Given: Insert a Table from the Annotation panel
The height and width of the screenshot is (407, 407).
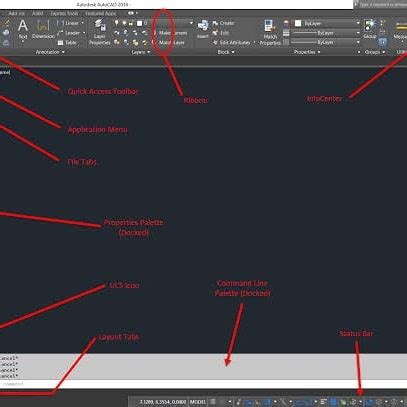Looking at the screenshot, I should pyautogui.click(x=67, y=43).
